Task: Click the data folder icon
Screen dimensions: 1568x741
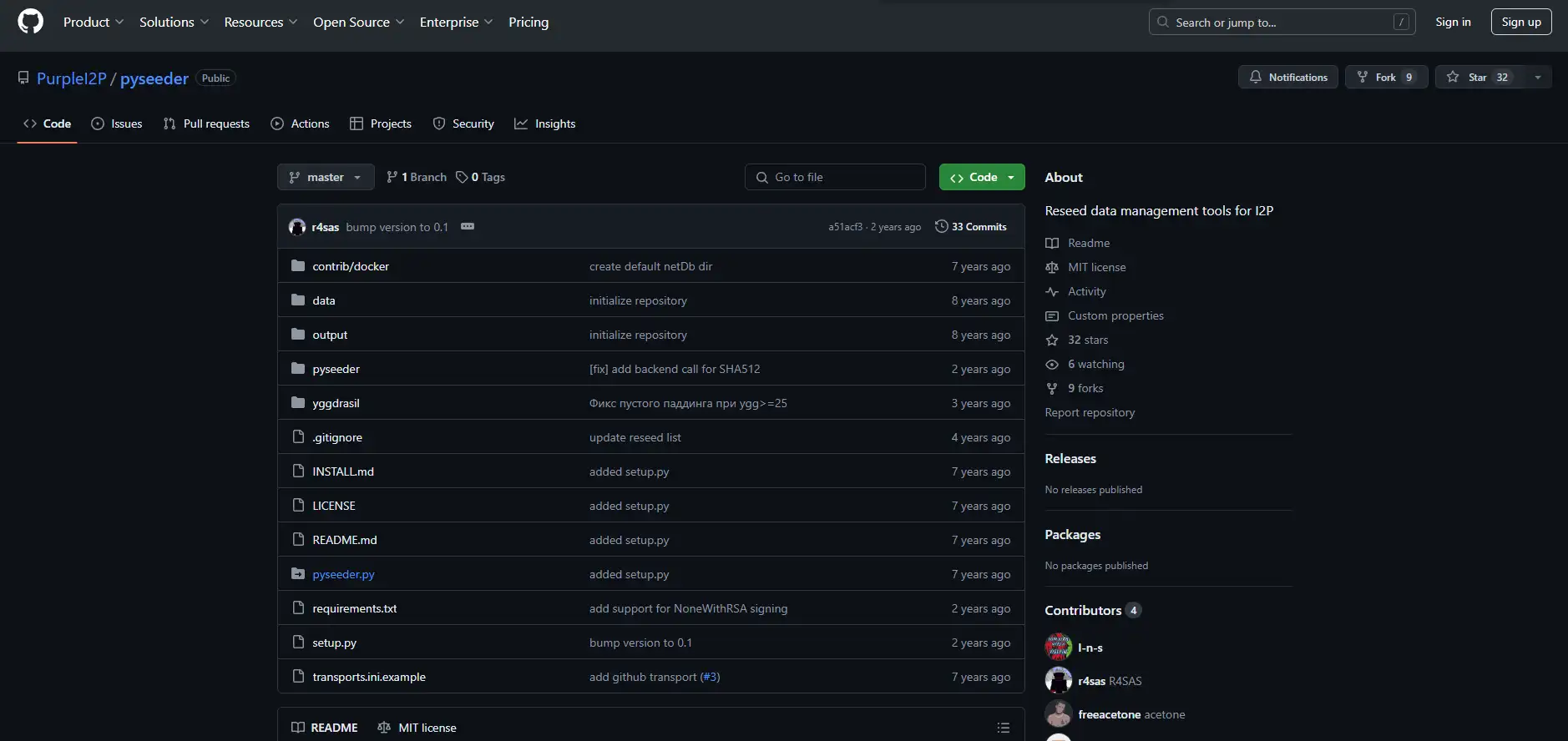Action: coord(298,300)
